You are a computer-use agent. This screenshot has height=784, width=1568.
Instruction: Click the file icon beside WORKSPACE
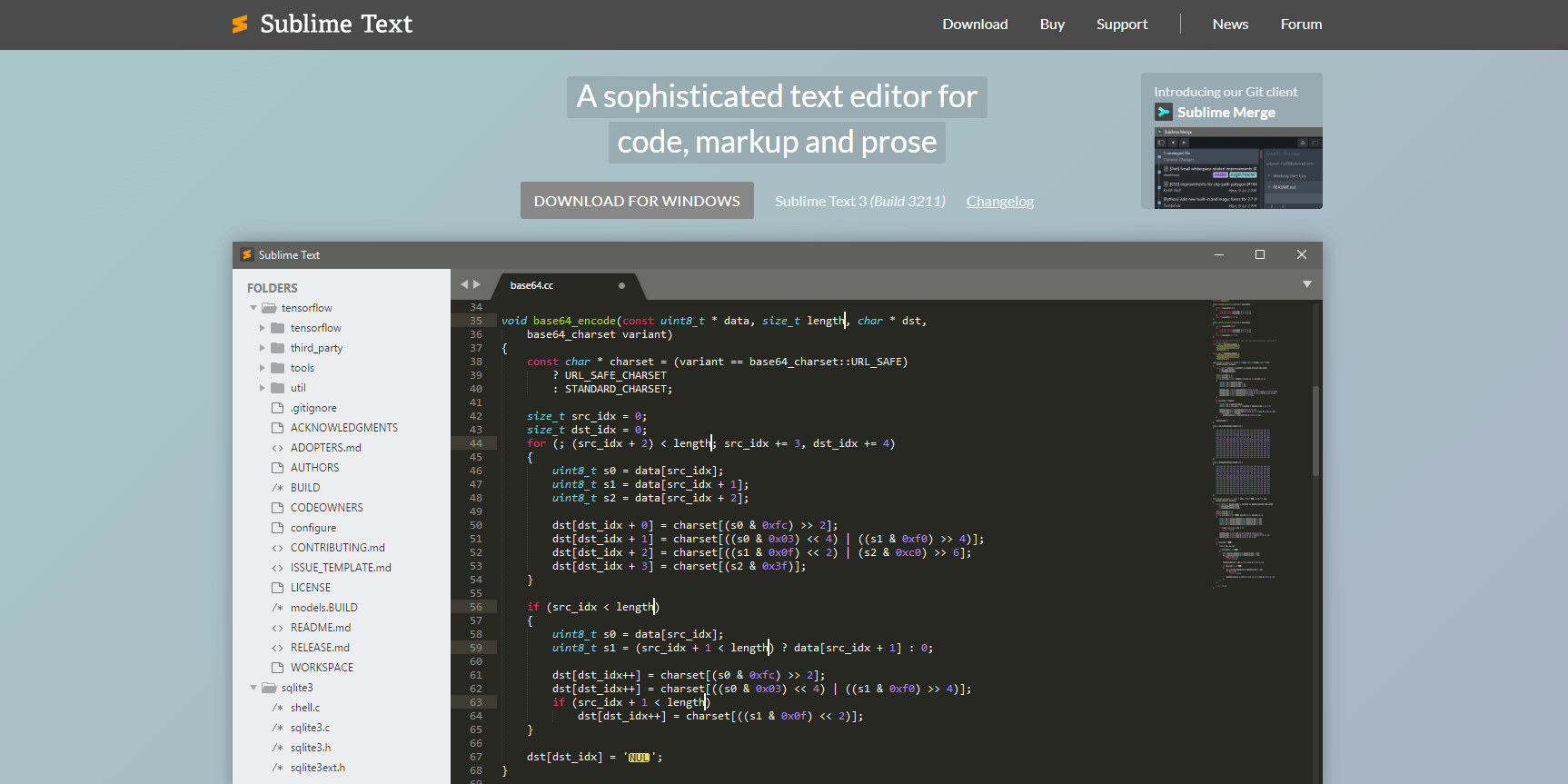278,668
